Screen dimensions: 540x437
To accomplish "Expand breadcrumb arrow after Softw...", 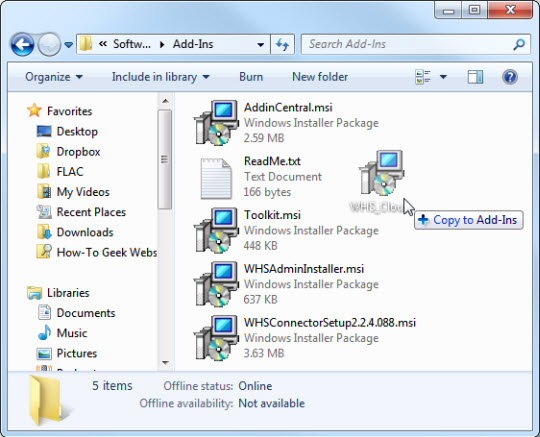I will point(162,44).
